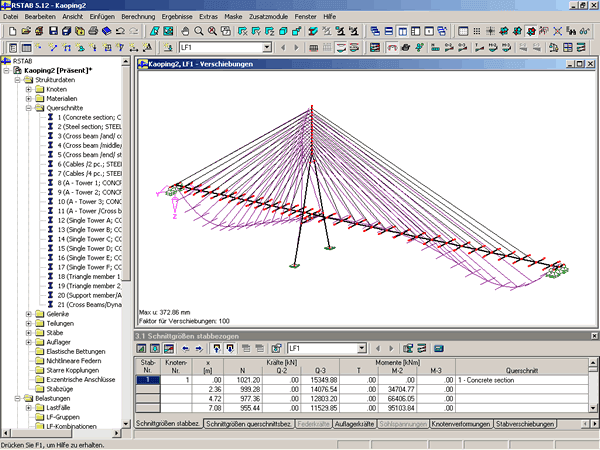This screenshot has height=450, width=600.
Task: Open the LF1 dropdown in results panel
Action: click(x=362, y=348)
